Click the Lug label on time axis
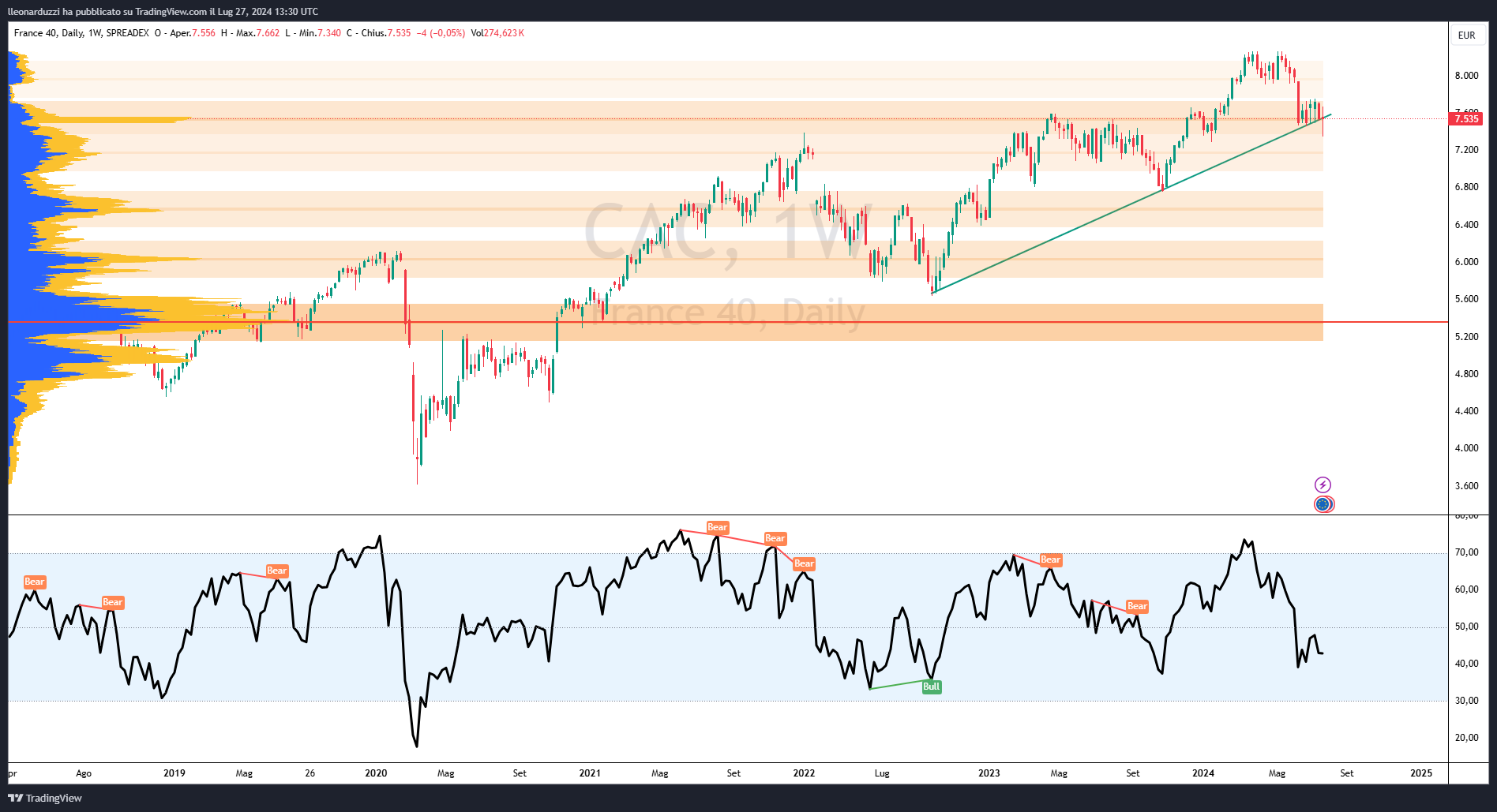 882,773
